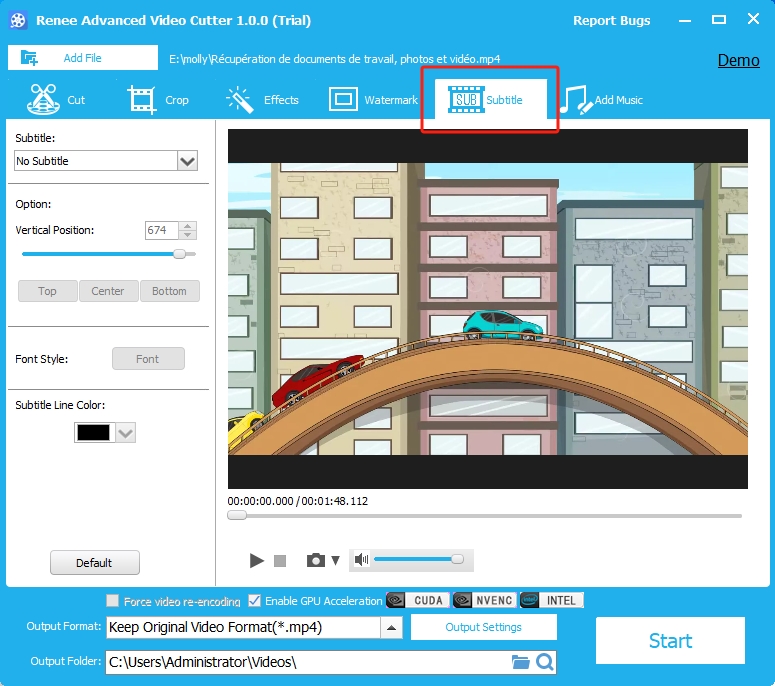Open the Cut tool

coord(57,100)
